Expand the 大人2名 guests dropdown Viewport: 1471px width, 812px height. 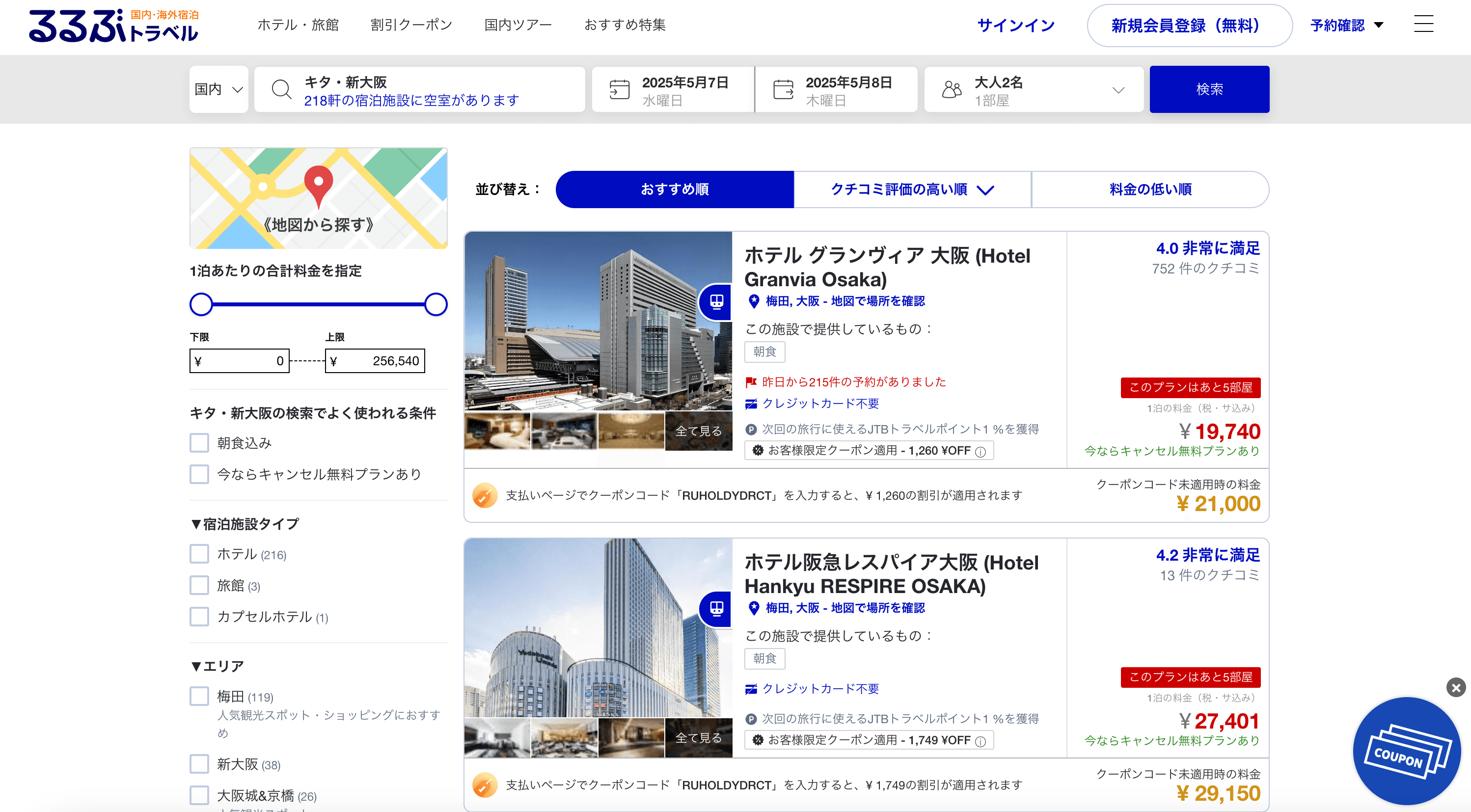[1118, 90]
